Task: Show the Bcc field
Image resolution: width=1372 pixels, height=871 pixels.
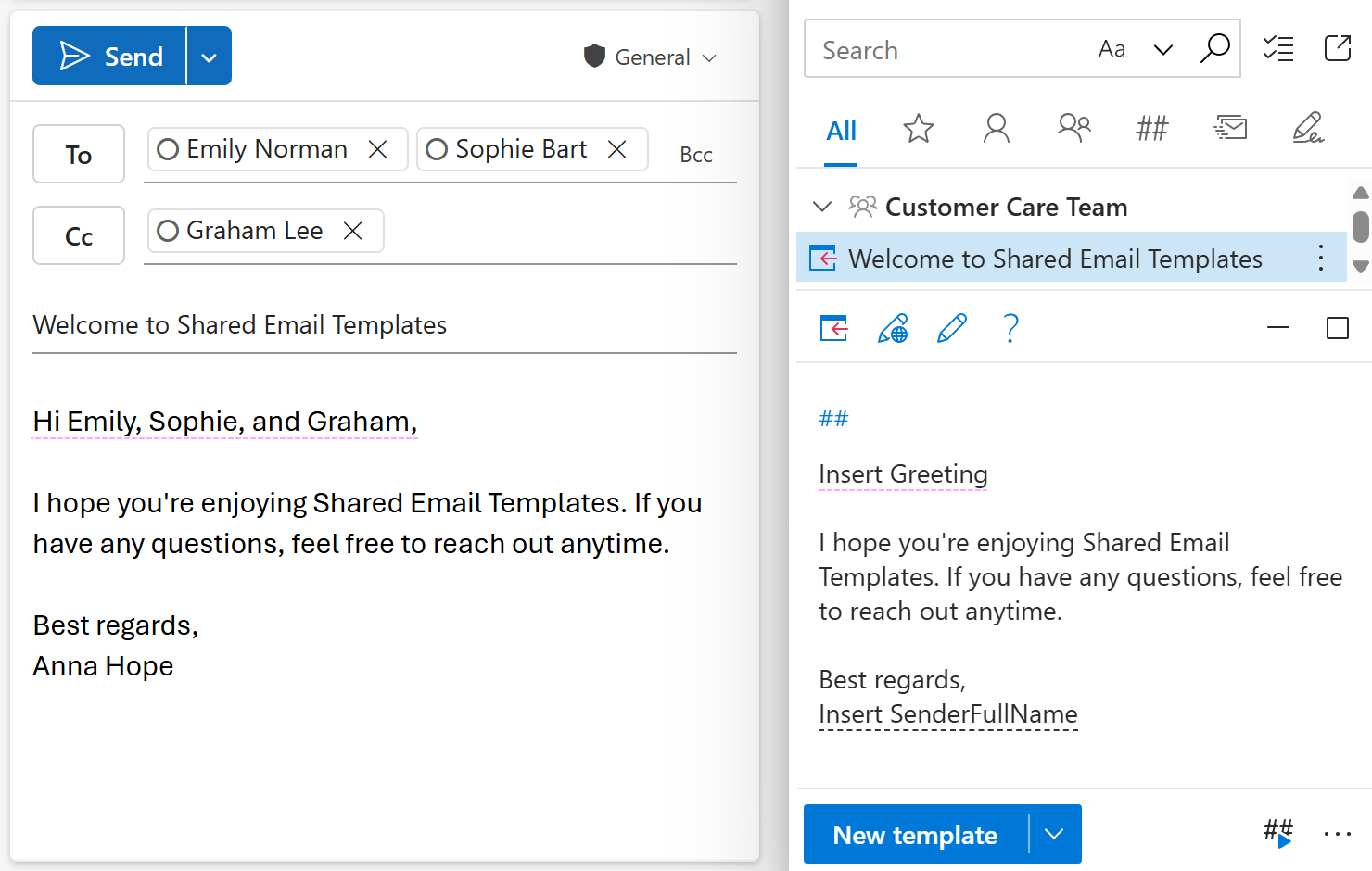Action: 696,155
